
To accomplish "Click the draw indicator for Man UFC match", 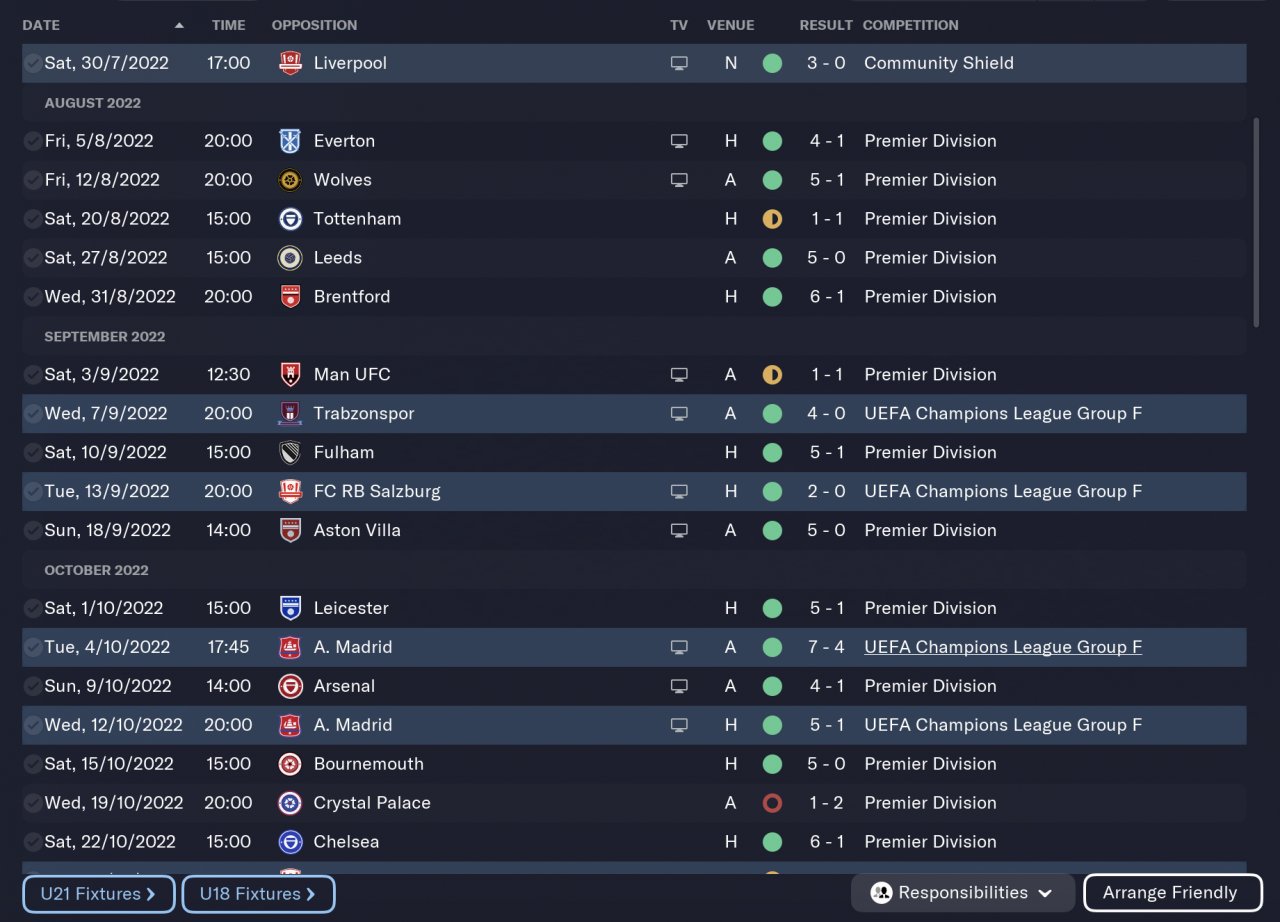I will coord(772,375).
